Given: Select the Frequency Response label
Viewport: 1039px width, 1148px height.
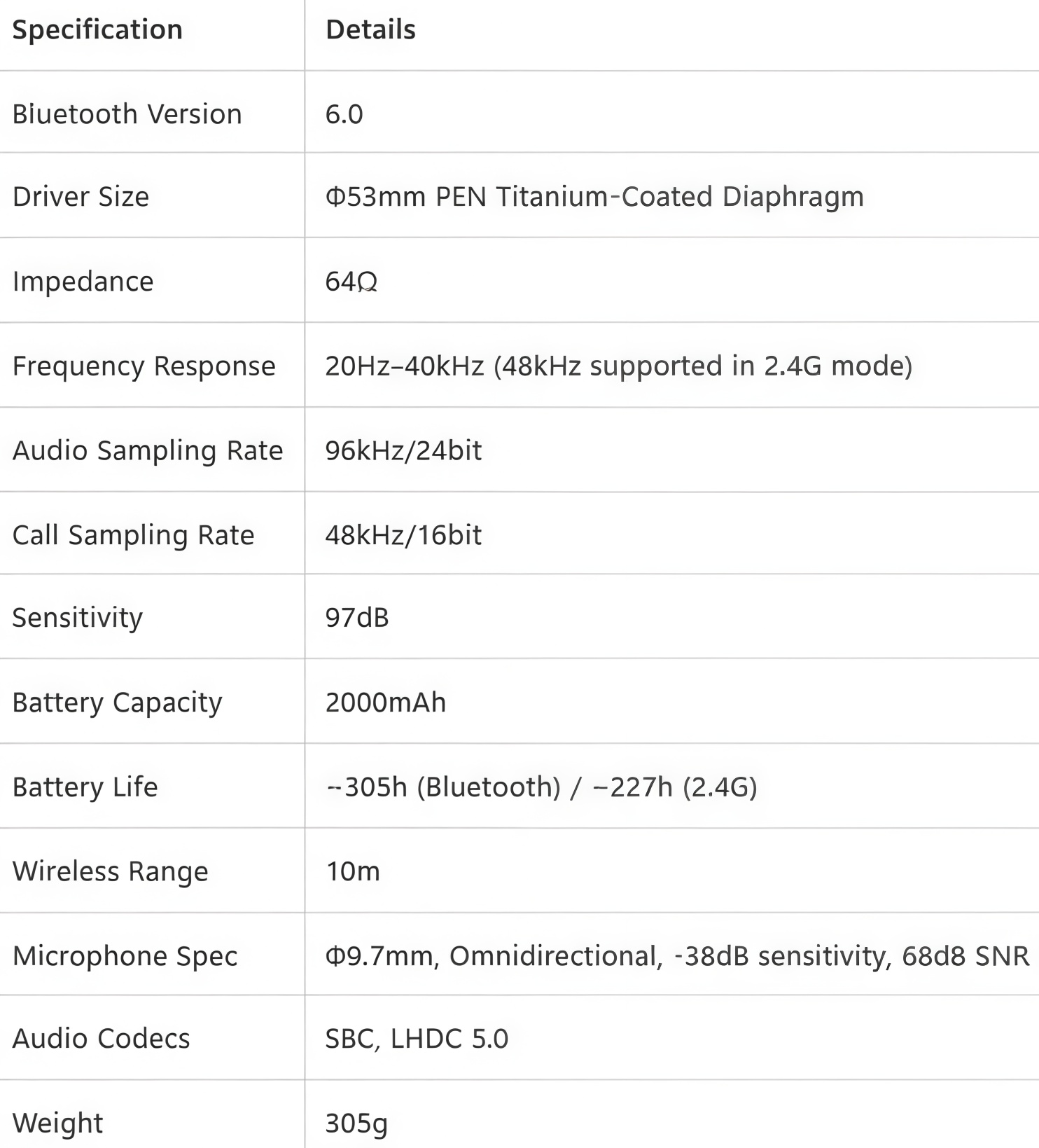Looking at the screenshot, I should point(144,366).
